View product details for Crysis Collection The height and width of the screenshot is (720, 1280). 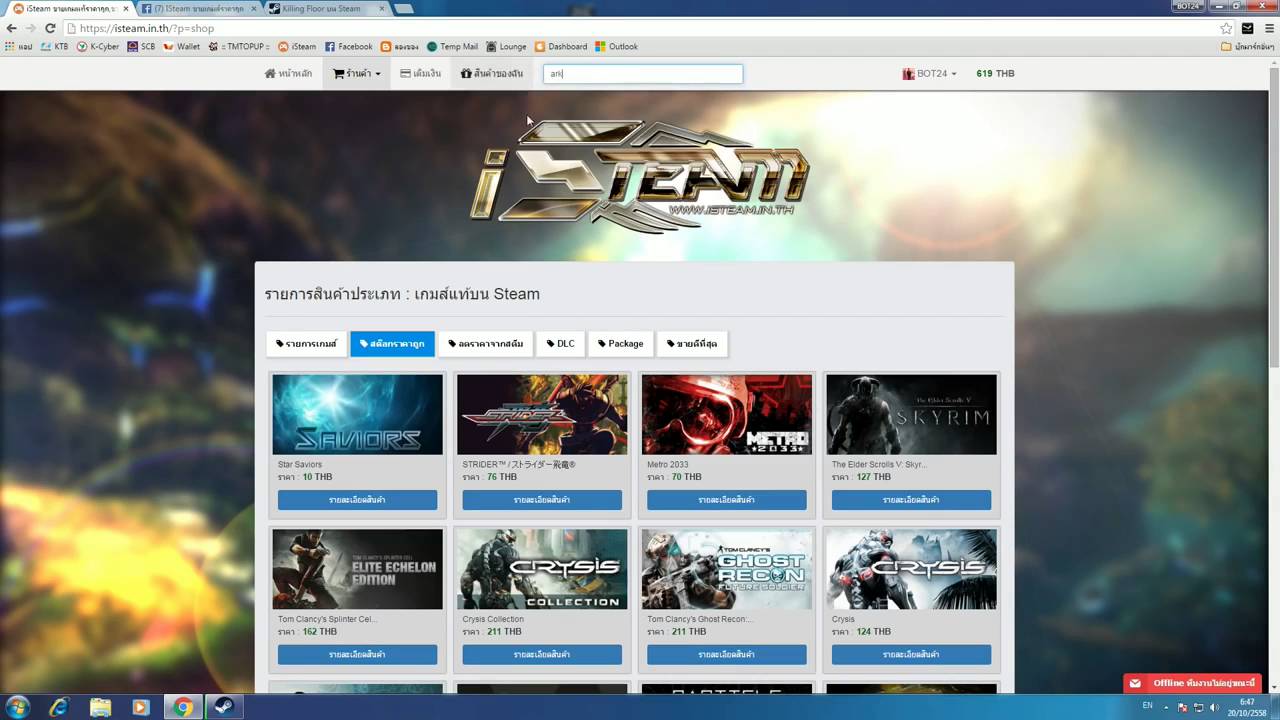click(x=542, y=655)
